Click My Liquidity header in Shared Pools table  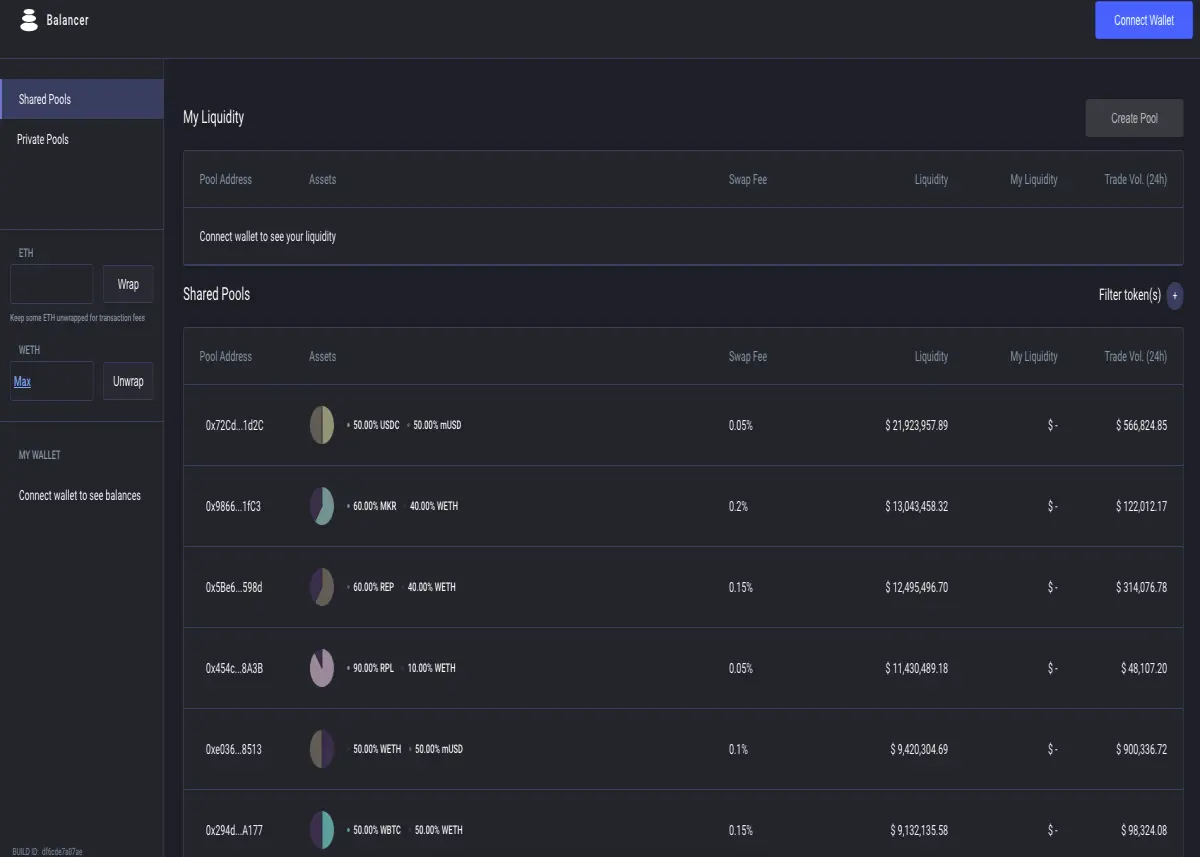[1033, 356]
